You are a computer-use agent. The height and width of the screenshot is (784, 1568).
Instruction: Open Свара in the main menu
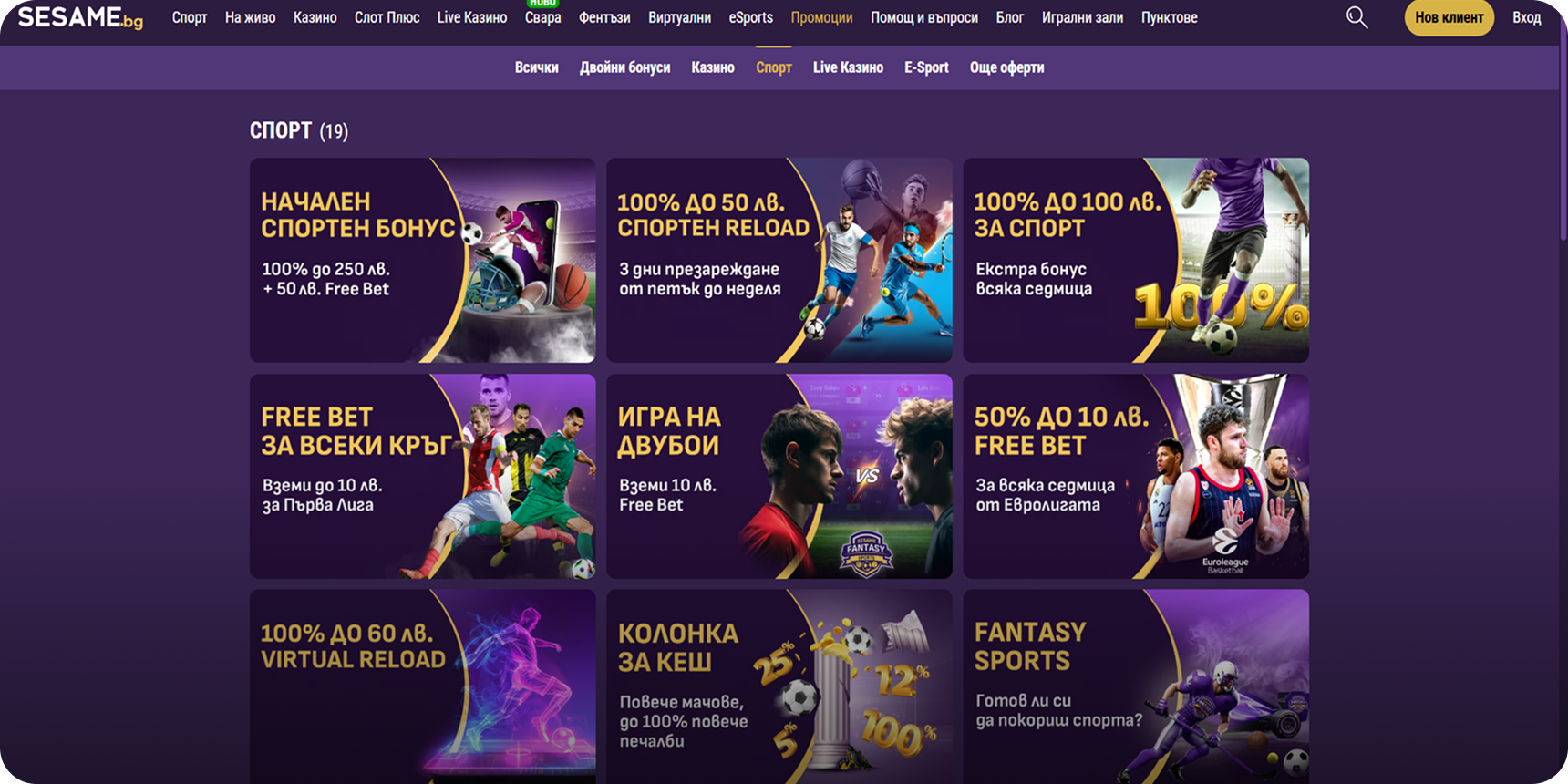coord(542,17)
